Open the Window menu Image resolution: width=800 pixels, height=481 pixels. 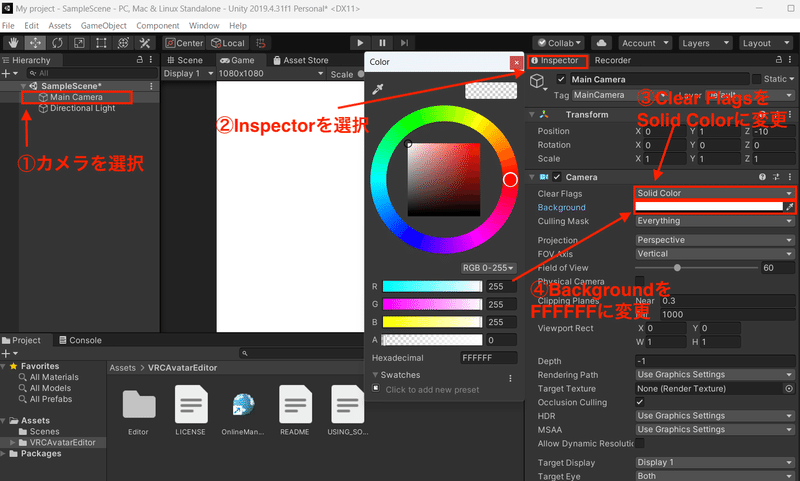[x=204, y=26]
